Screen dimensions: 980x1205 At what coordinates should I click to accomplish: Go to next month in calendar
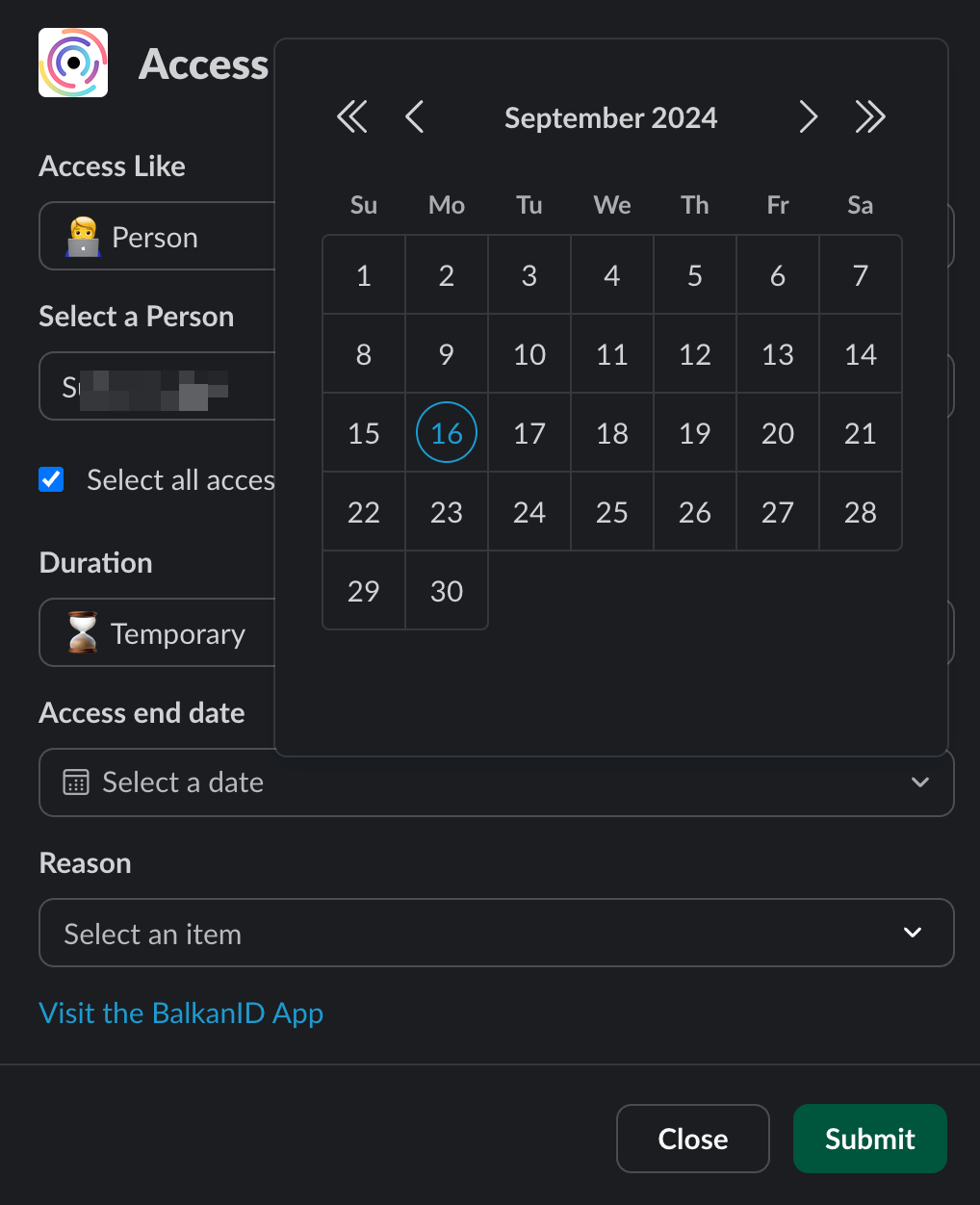click(x=808, y=117)
